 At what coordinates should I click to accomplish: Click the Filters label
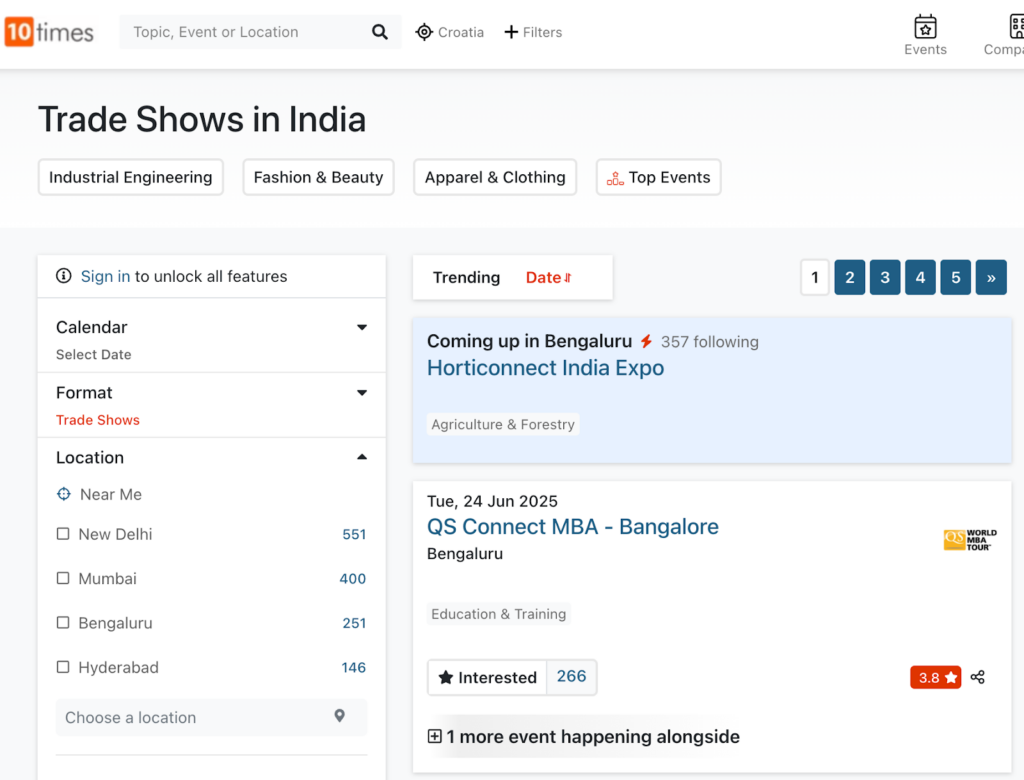542,32
